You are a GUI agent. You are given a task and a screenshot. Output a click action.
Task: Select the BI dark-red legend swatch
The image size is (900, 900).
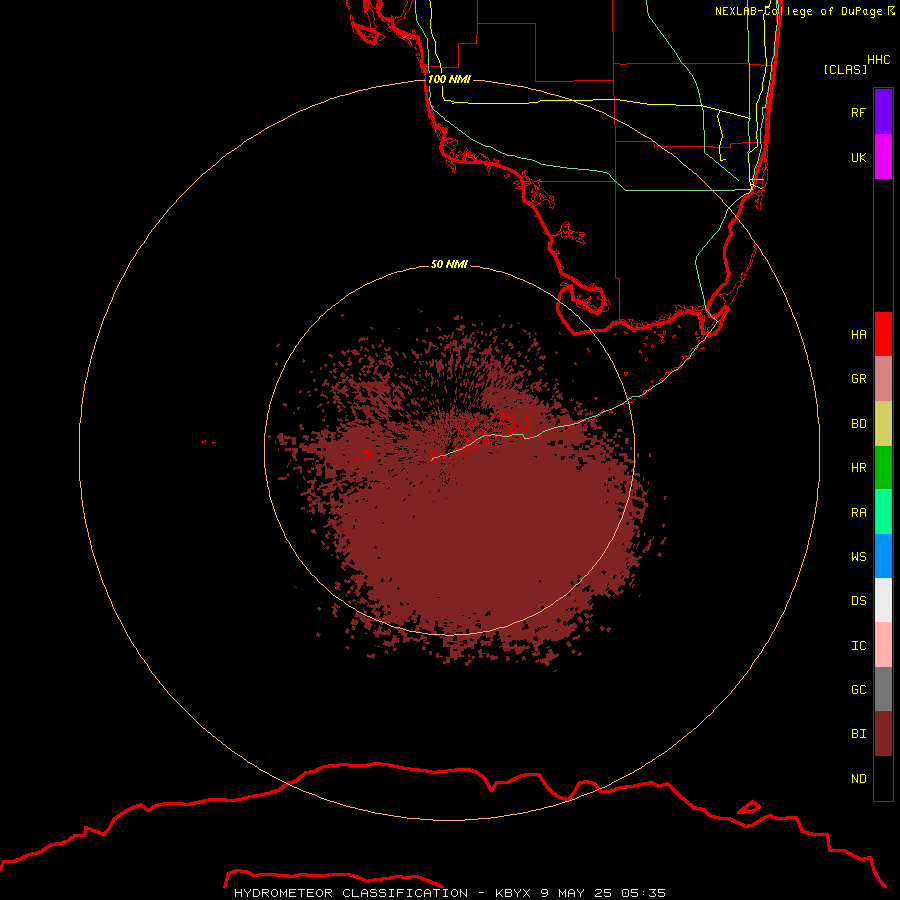pyautogui.click(x=883, y=734)
